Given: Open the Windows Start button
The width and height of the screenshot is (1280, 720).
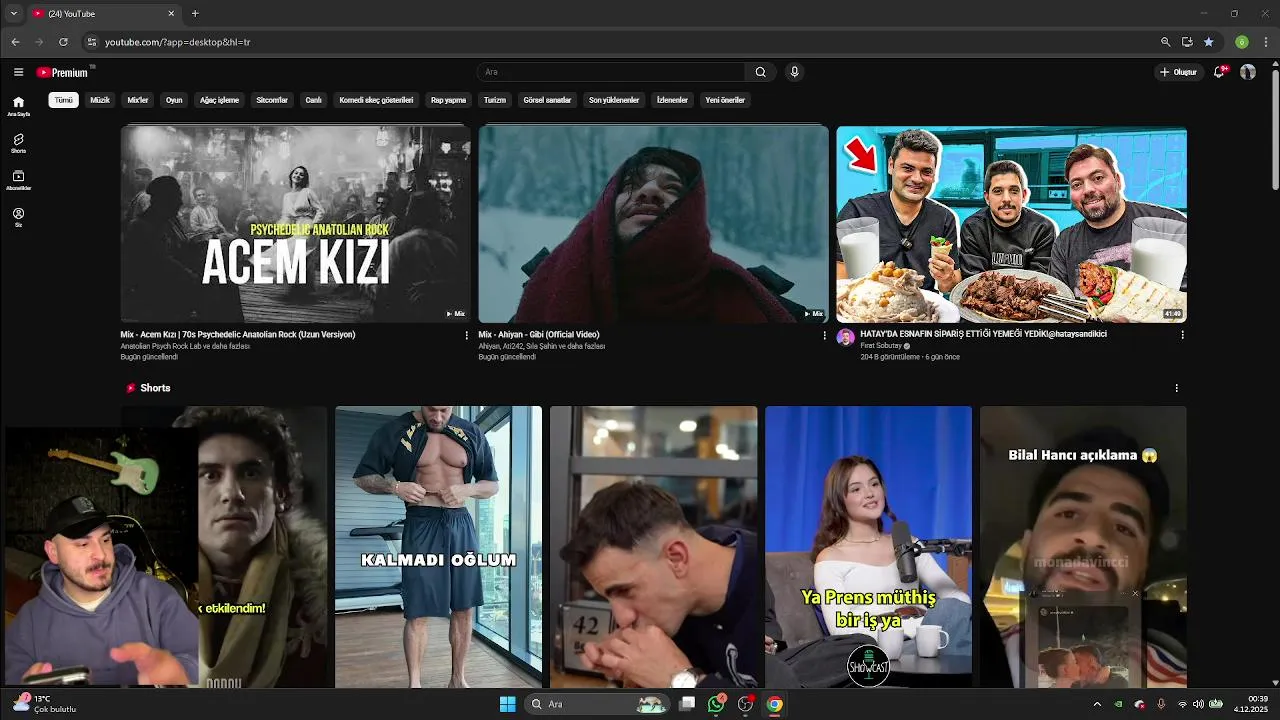Looking at the screenshot, I should [507, 704].
